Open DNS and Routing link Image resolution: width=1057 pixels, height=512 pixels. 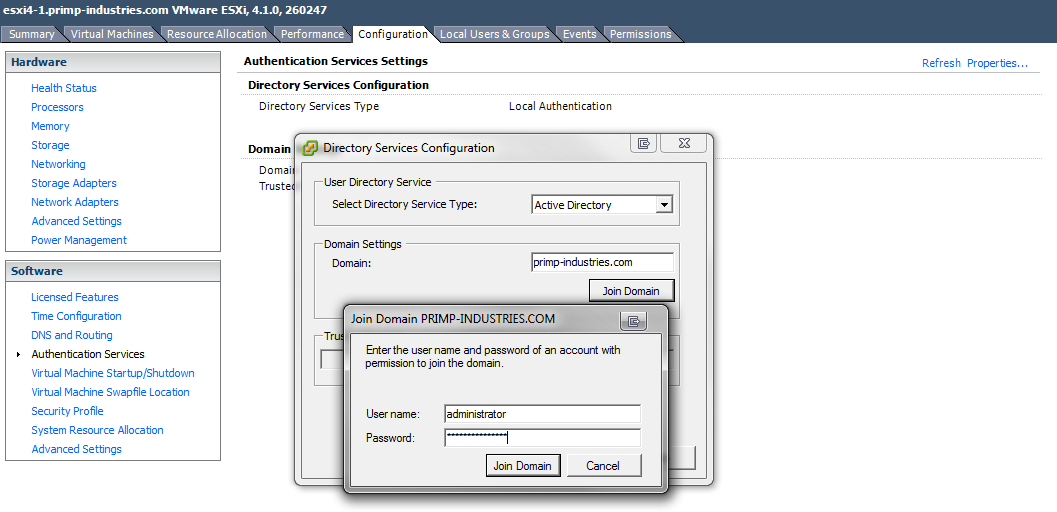(x=71, y=335)
